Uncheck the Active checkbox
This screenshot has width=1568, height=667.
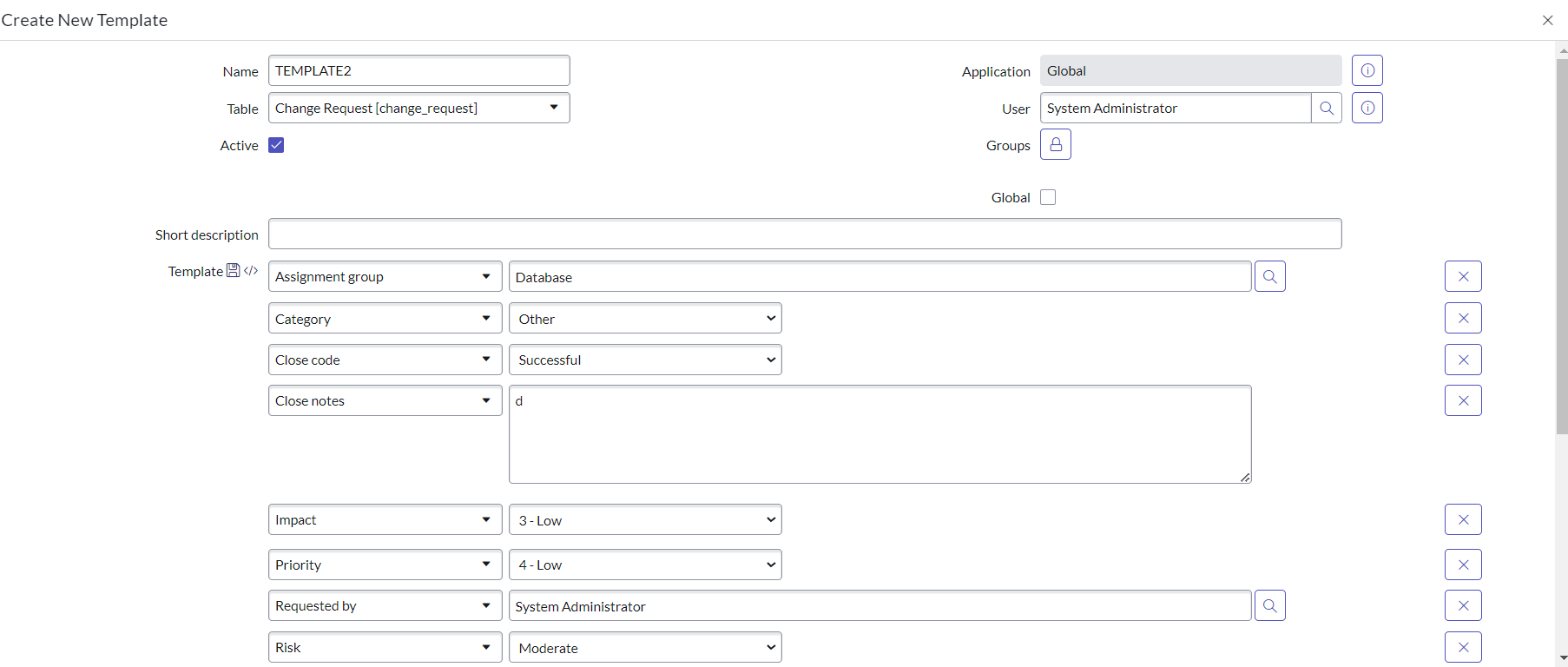coord(276,145)
